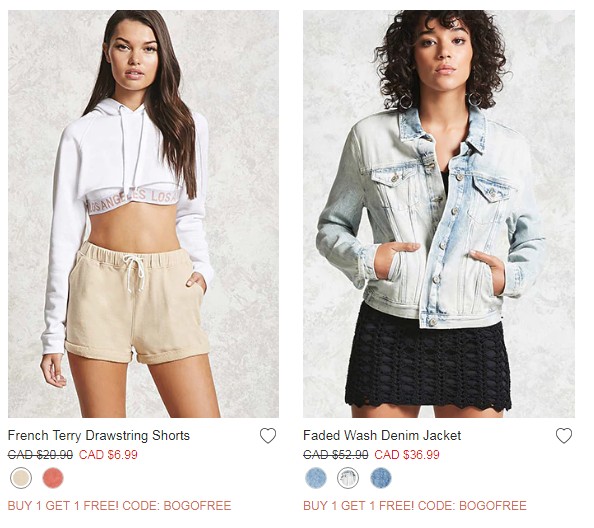Viewport: 594px width, 528px height.
Task: Click the crossed-out CAD $20.90 price
Action: 40,455
